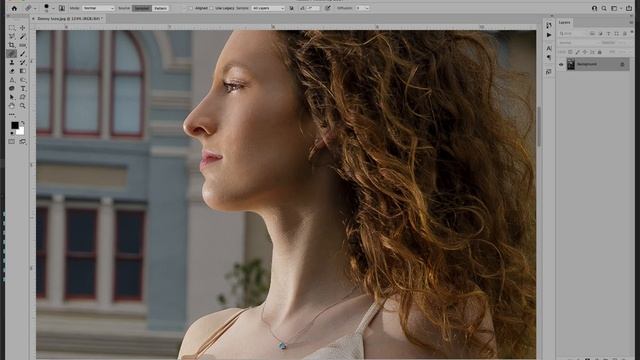Hide the Background layer

[561, 64]
